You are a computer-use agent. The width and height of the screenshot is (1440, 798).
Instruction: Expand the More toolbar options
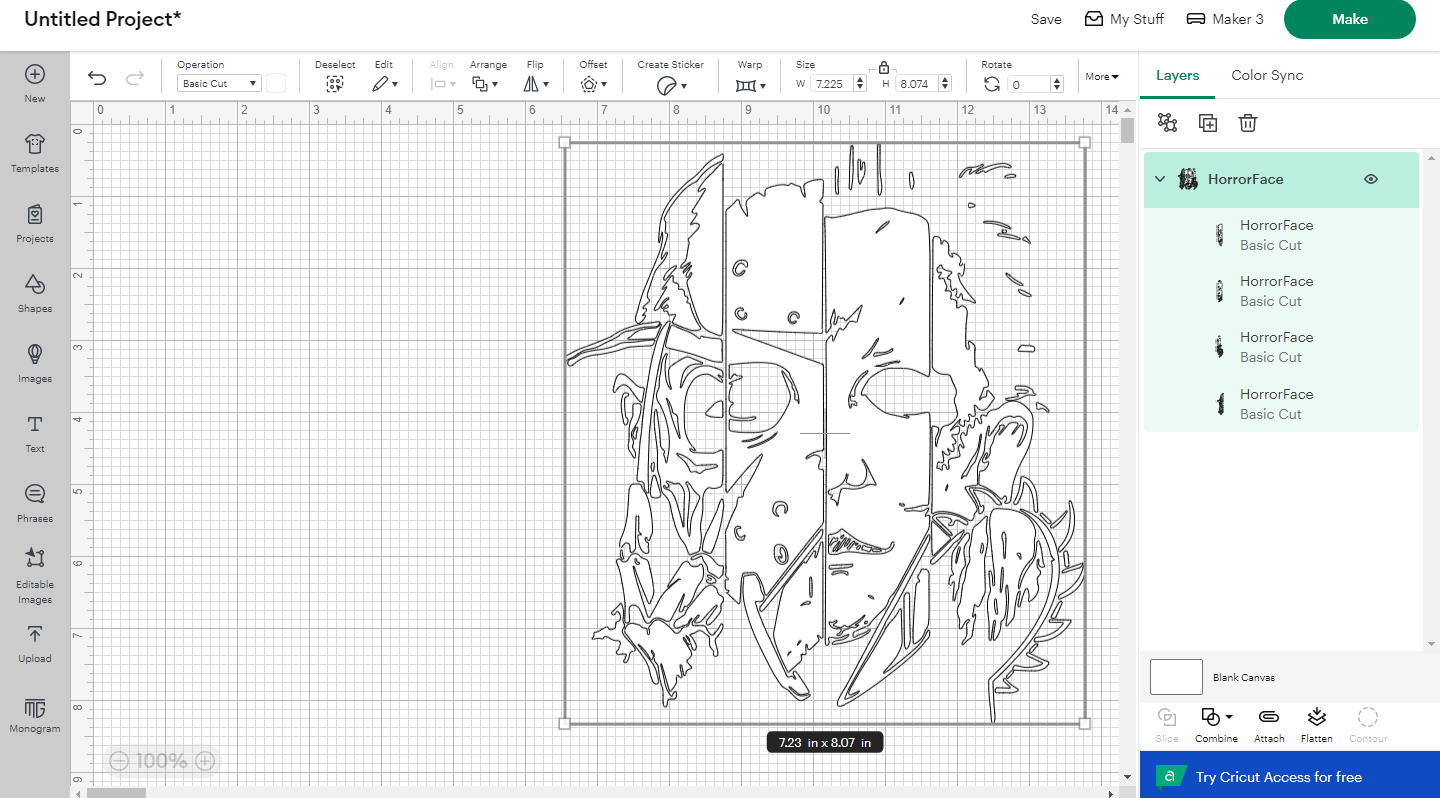coord(1102,77)
